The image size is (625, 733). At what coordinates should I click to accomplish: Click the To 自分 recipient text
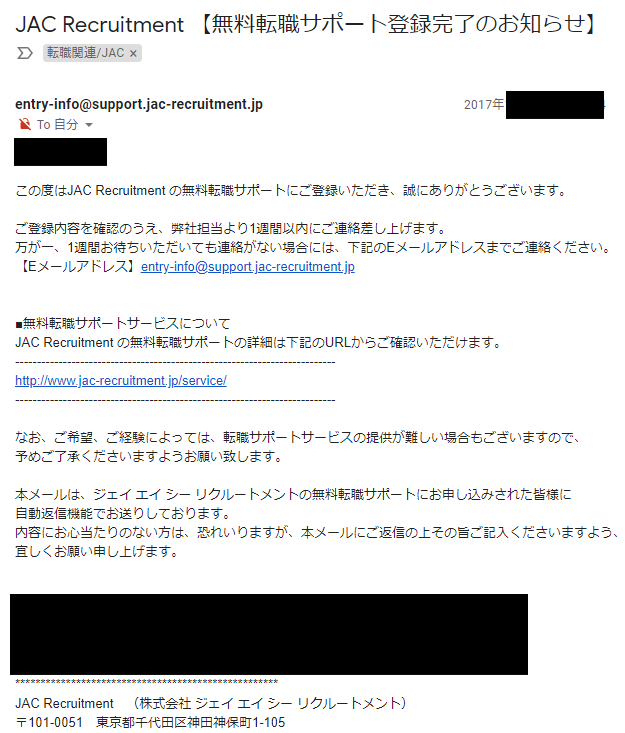(x=57, y=124)
